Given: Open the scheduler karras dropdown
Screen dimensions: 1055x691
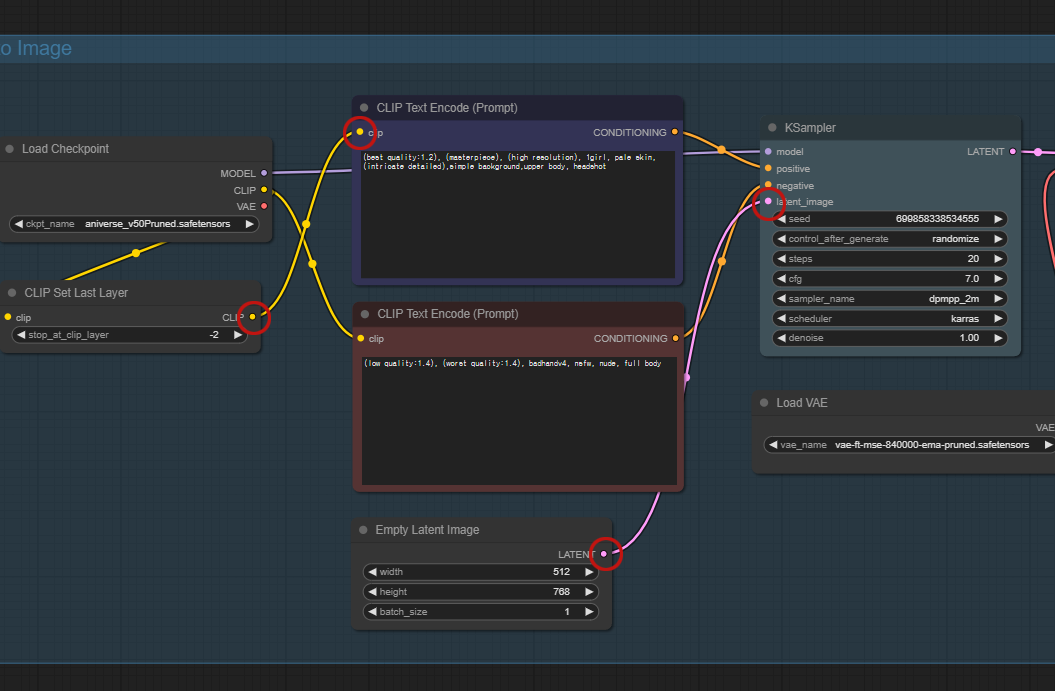Looking at the screenshot, I should [889, 318].
